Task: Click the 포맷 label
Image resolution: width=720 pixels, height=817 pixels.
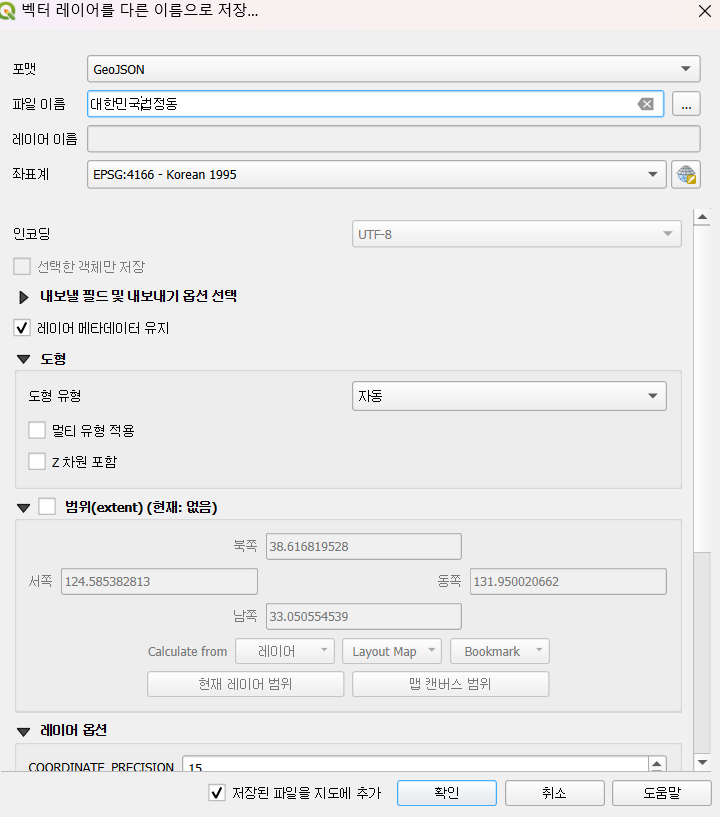Action: [24, 69]
